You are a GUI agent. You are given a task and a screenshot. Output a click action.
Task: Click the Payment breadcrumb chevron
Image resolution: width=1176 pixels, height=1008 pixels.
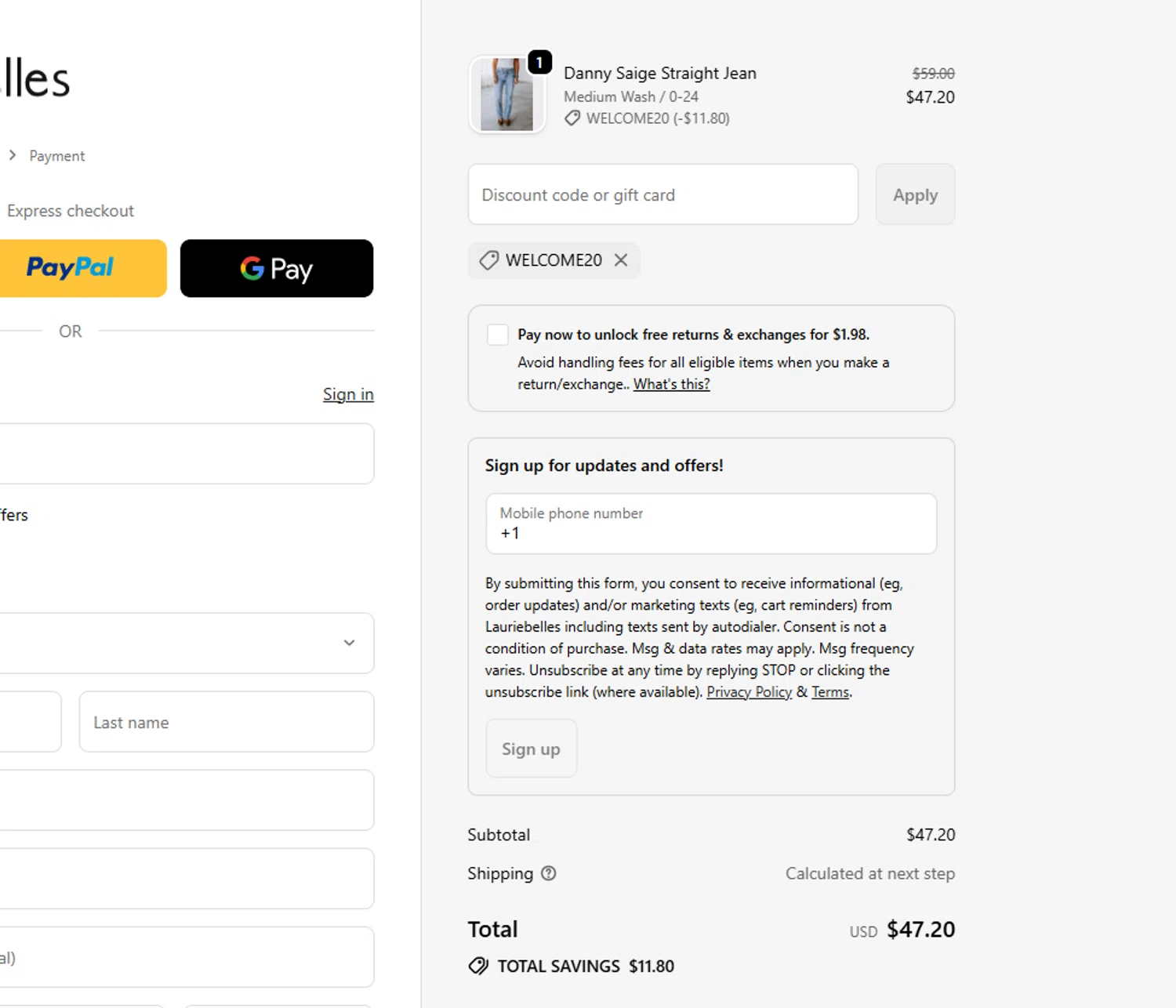(13, 155)
